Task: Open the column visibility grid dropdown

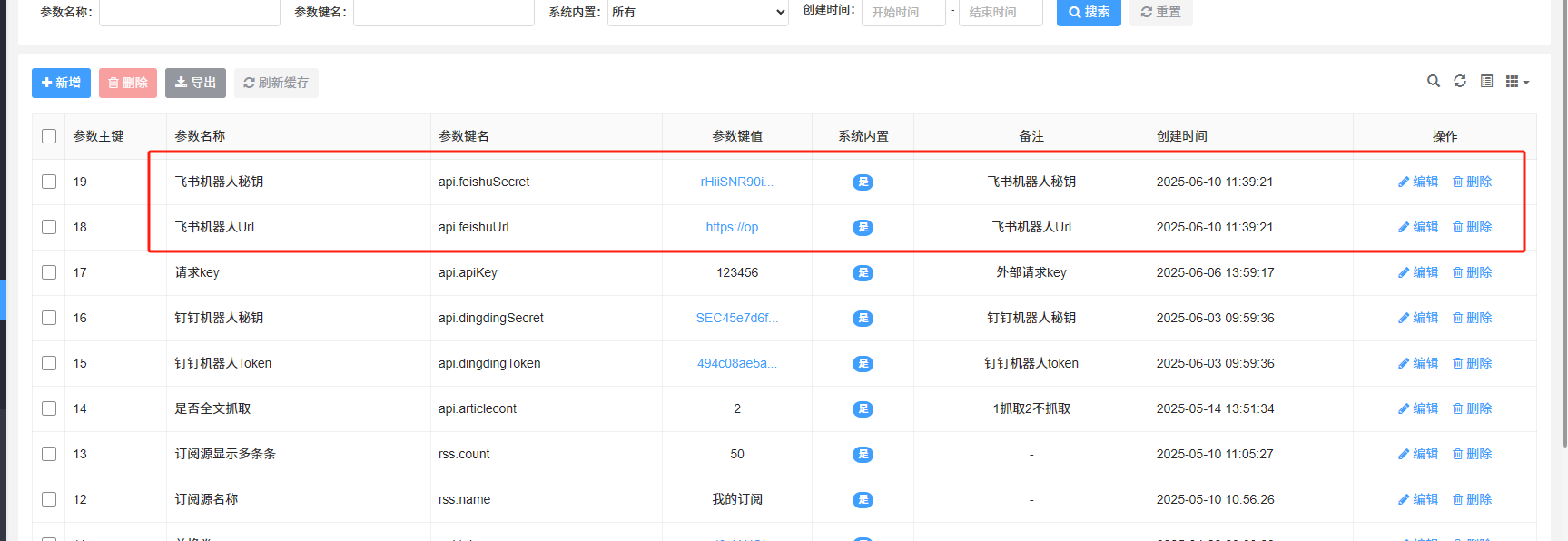Action: (1516, 82)
